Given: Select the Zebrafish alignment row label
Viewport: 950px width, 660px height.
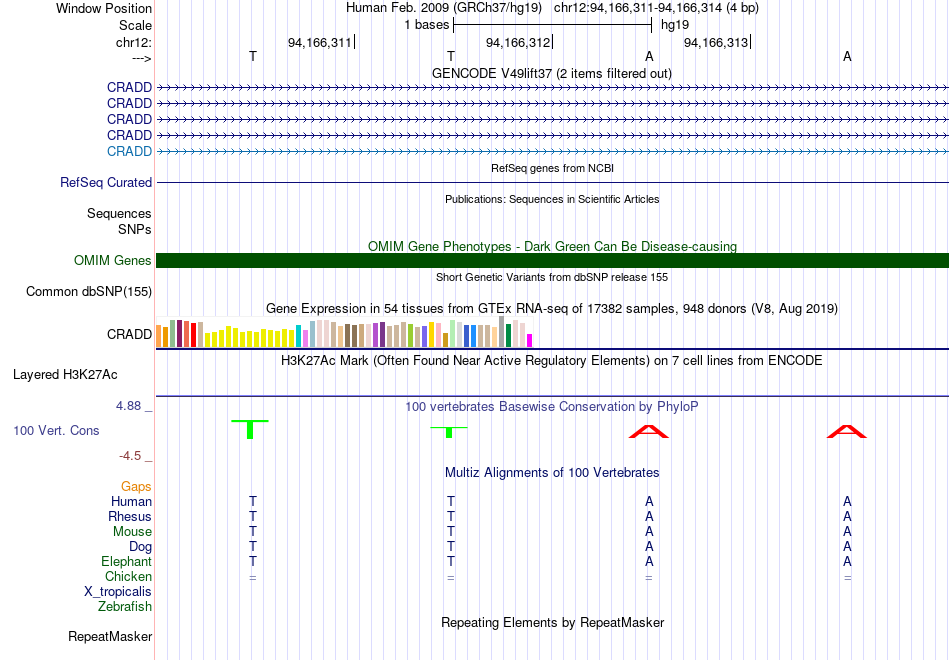Looking at the screenshot, I should click(x=125, y=607).
